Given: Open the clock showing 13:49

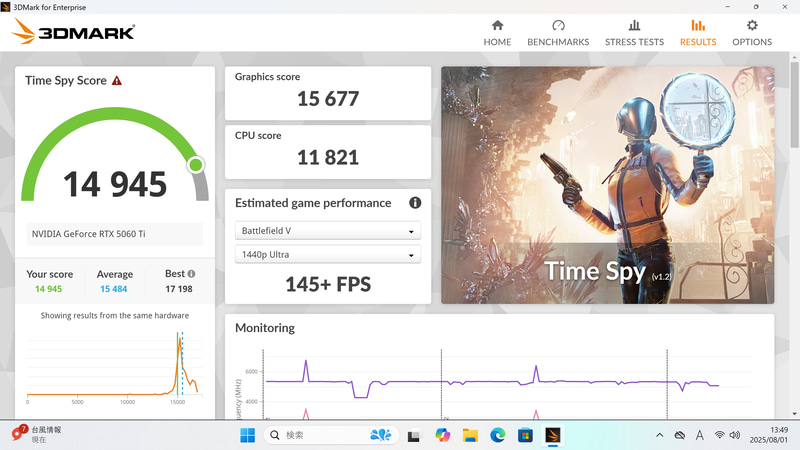Looking at the screenshot, I should (x=768, y=435).
